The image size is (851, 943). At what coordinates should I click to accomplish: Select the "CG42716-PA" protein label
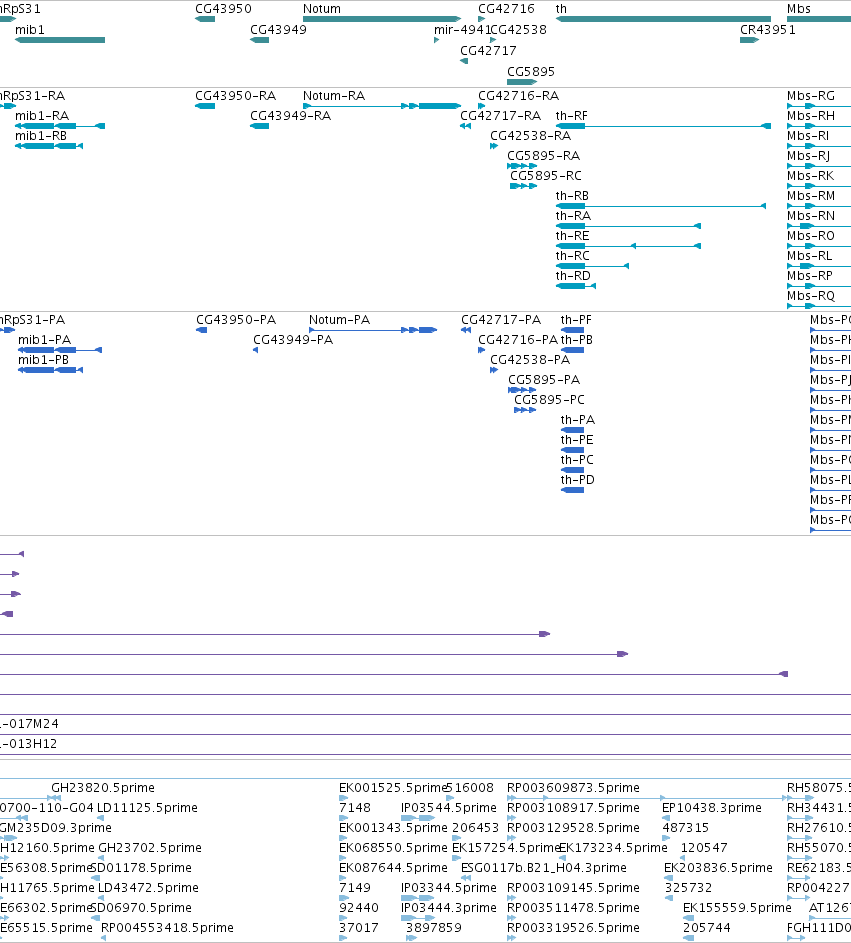(518, 340)
